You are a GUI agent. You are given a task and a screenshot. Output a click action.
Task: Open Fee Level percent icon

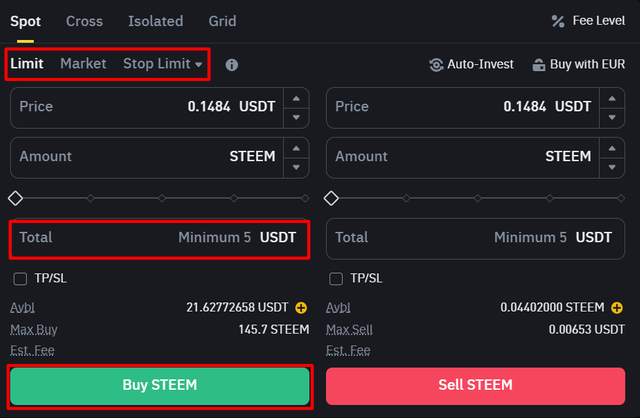pos(558,21)
